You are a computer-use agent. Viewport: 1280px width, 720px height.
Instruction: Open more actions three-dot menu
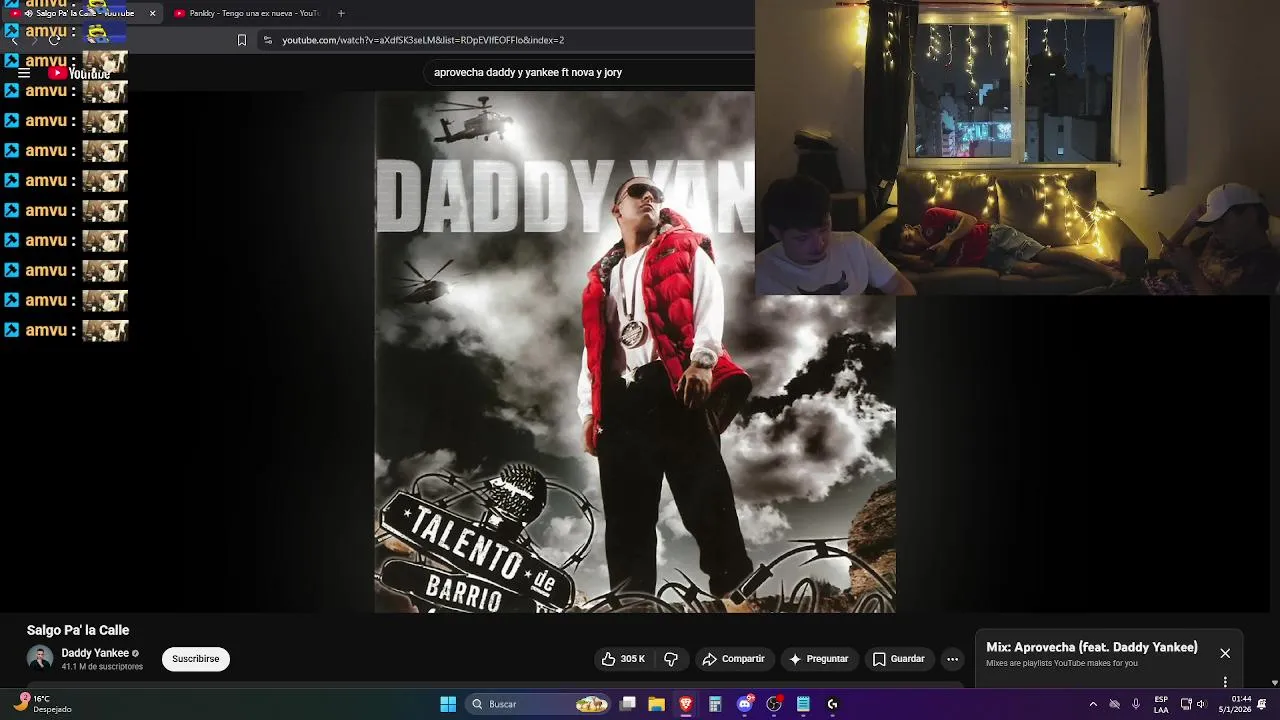tap(952, 659)
